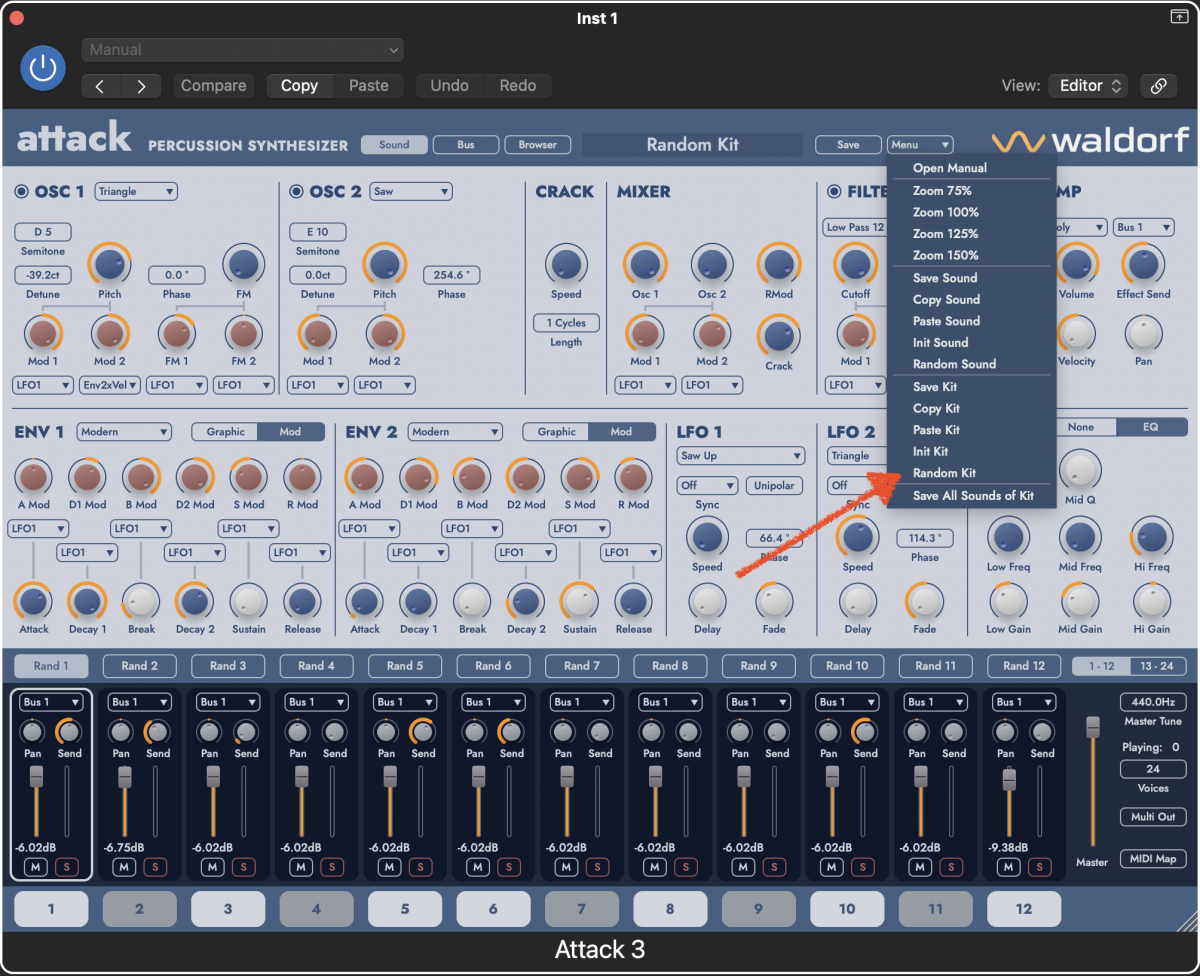The image size is (1200, 976).
Task: Click the Compare button
Action: point(213,86)
